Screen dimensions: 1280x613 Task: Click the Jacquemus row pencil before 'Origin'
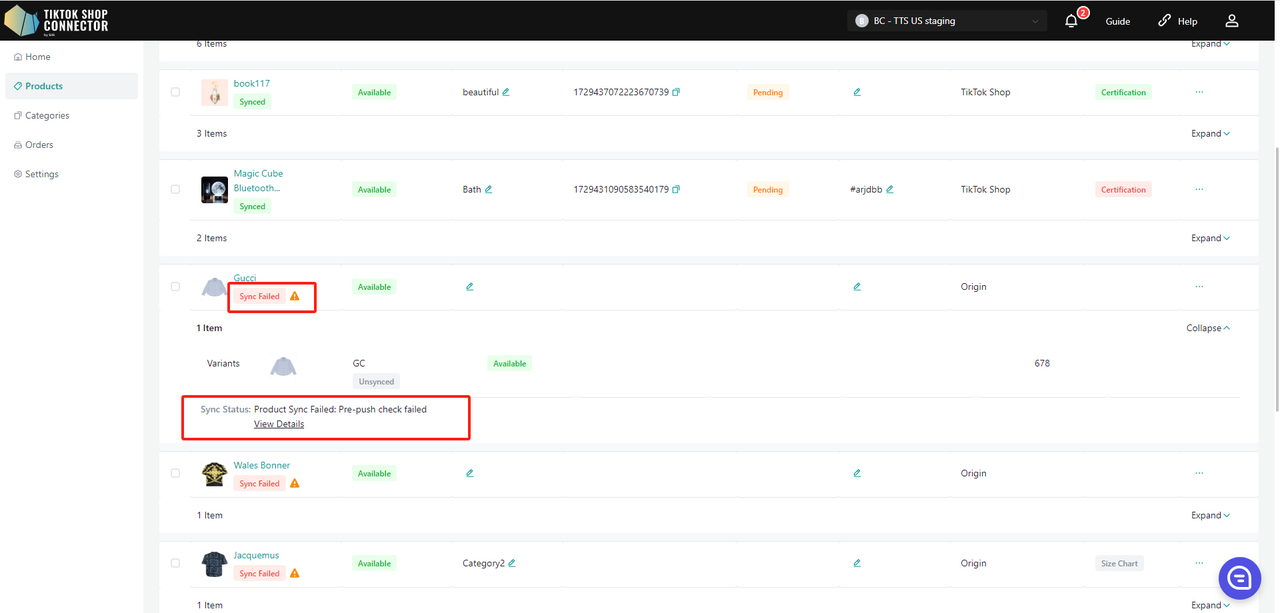(x=857, y=563)
